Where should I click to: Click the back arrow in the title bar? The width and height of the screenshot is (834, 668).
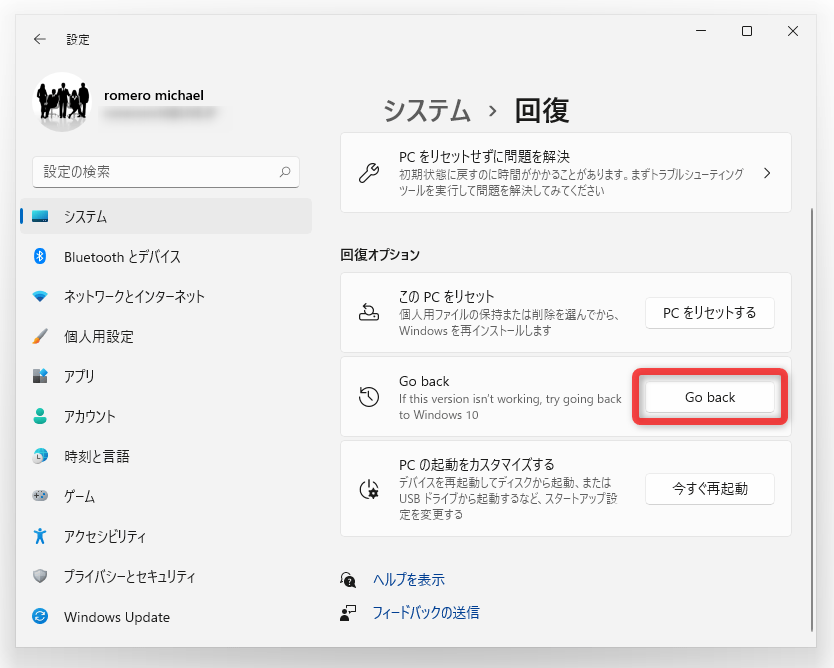click(x=40, y=39)
